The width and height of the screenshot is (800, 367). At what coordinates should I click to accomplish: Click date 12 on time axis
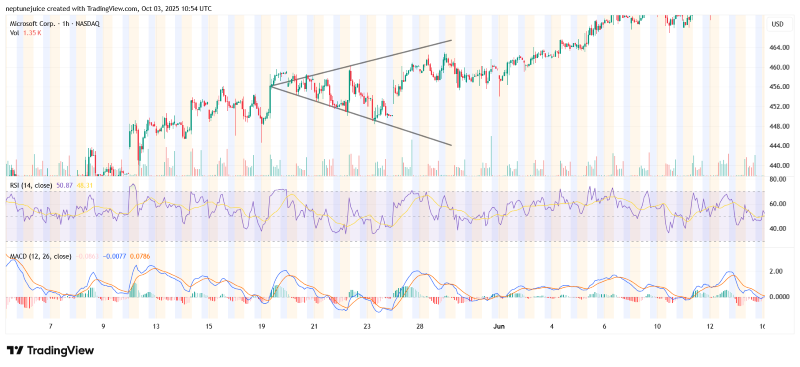(710, 327)
